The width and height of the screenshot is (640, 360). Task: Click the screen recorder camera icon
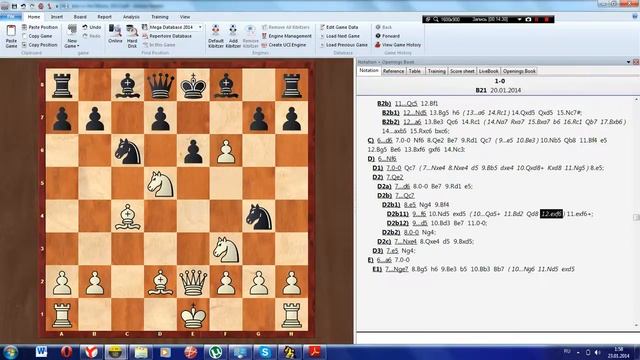(528, 19)
